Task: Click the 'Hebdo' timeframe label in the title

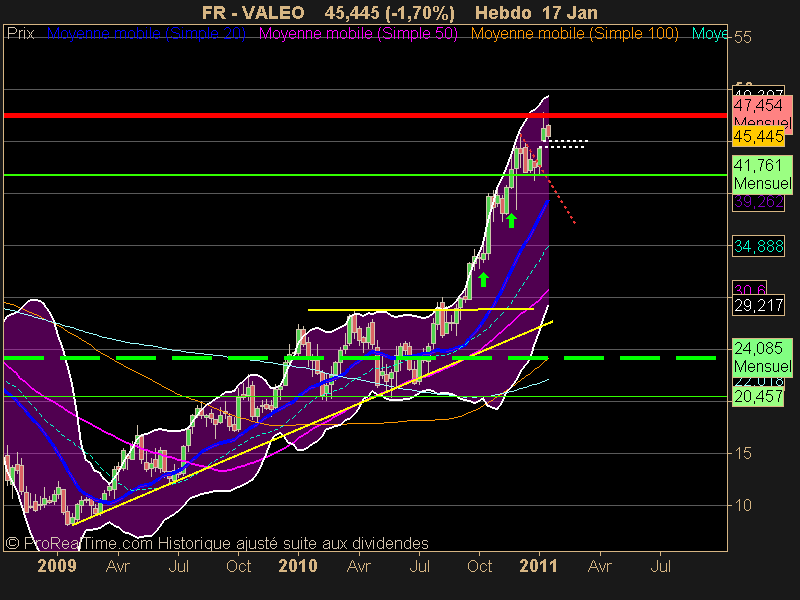Action: (x=503, y=12)
